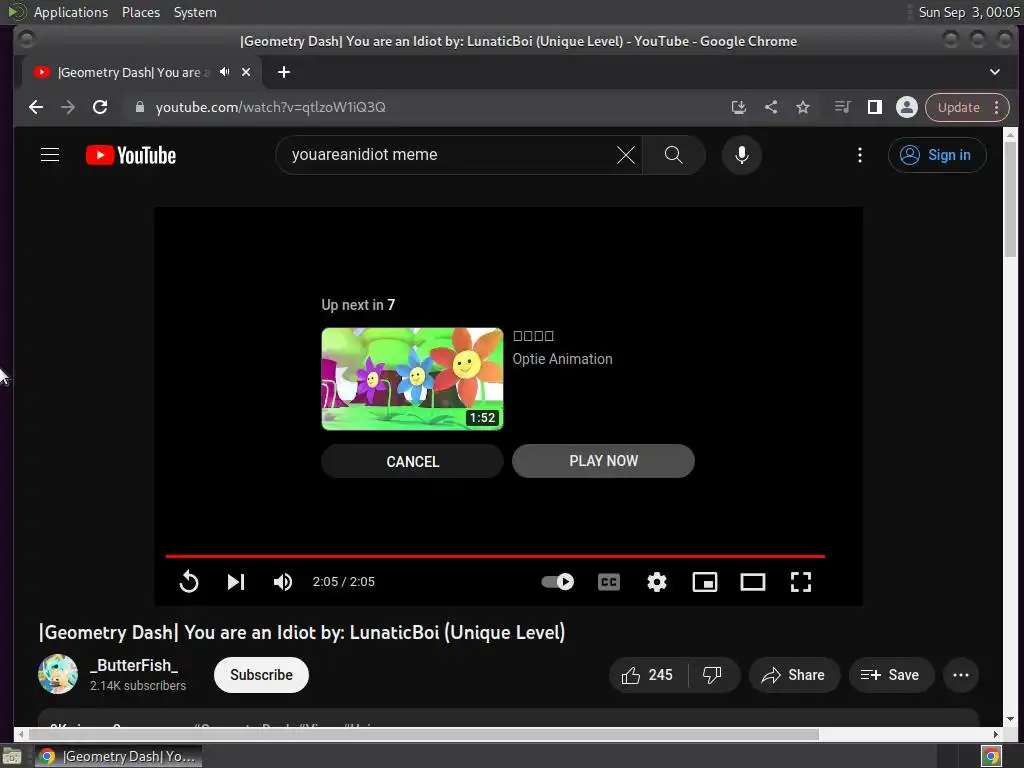Dislike the video with thumbs down
This screenshot has width=1024, height=768.
[712, 675]
